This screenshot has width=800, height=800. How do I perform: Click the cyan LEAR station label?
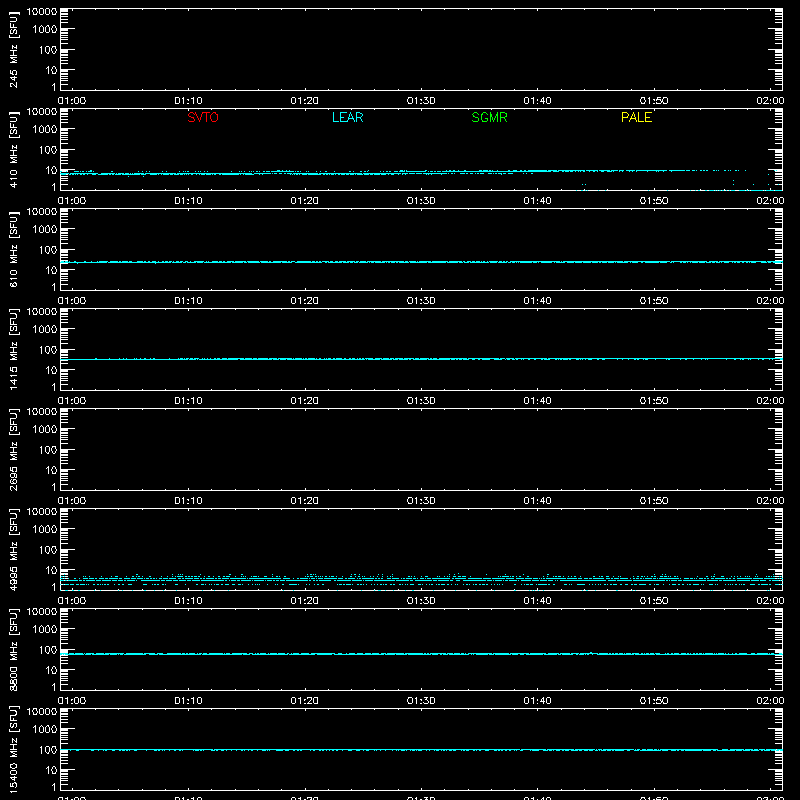pyautogui.click(x=347, y=117)
